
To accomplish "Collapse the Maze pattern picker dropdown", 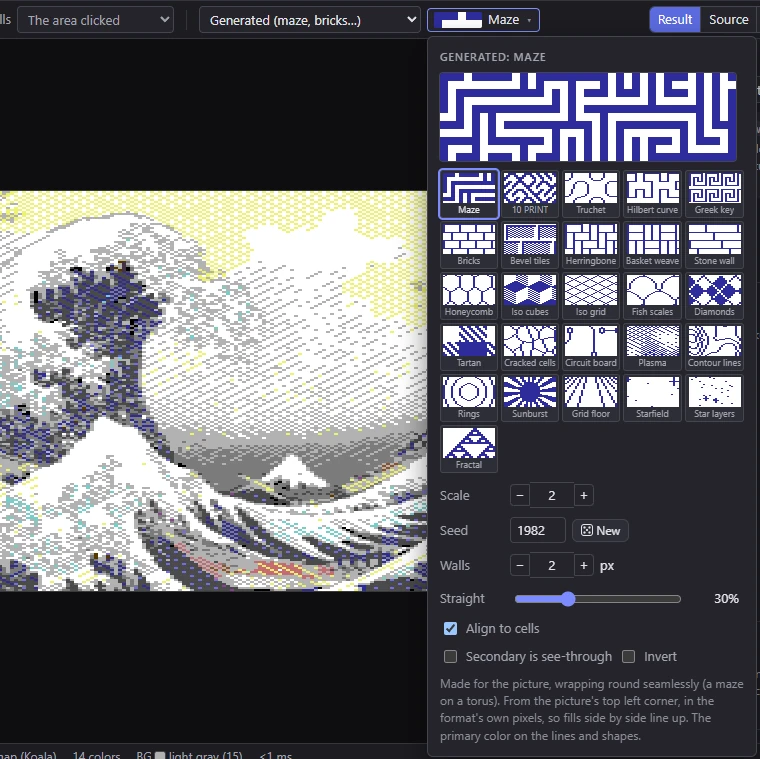I will pyautogui.click(x=483, y=20).
